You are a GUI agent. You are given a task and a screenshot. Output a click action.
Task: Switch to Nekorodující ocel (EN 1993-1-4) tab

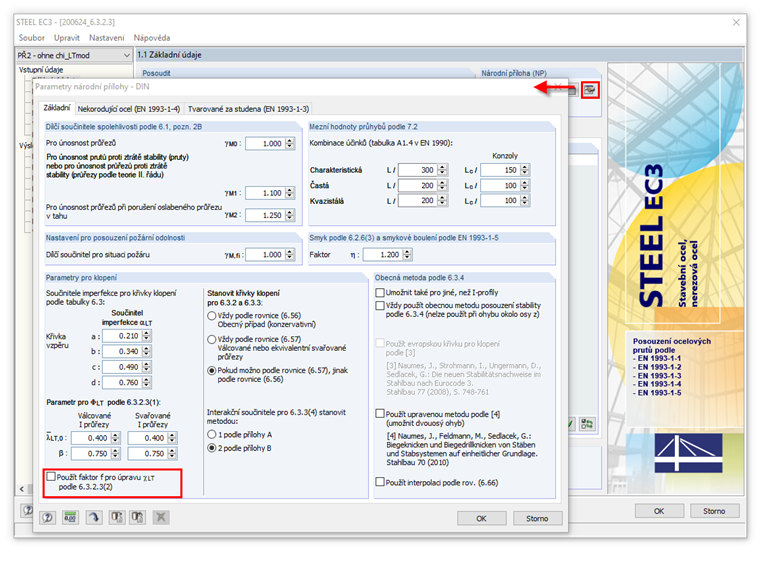129,109
